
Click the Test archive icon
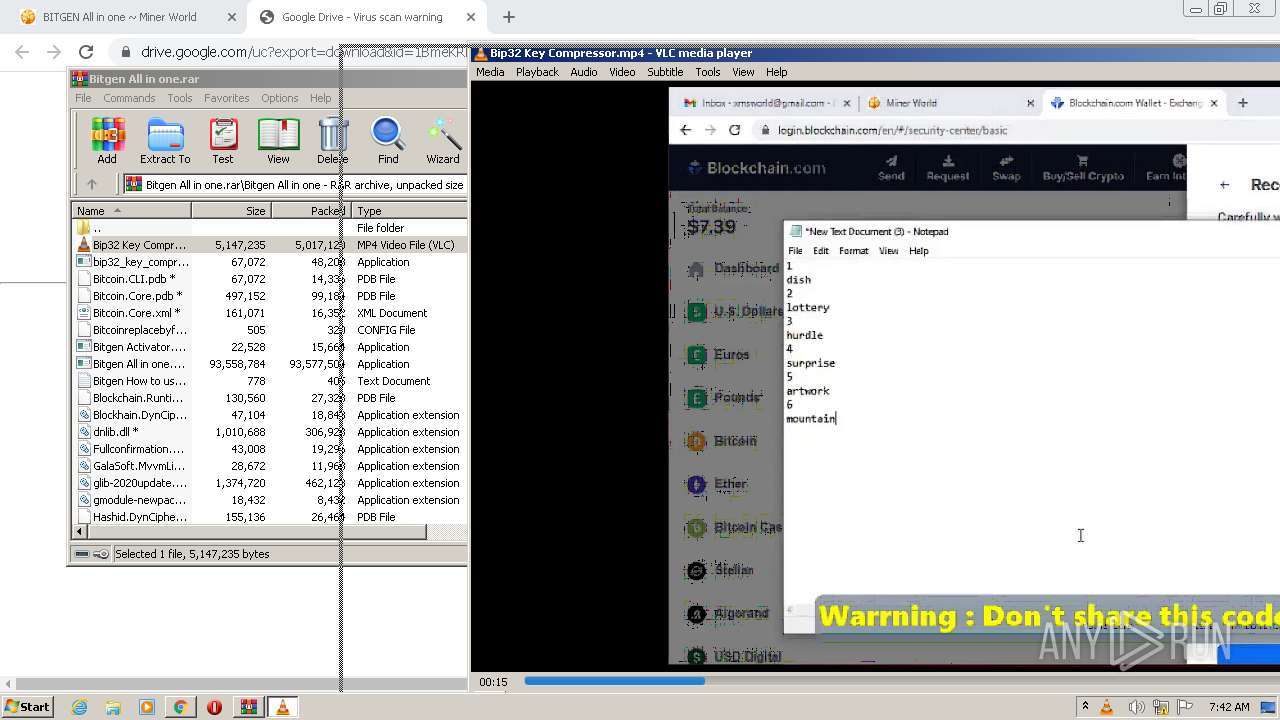coord(223,141)
